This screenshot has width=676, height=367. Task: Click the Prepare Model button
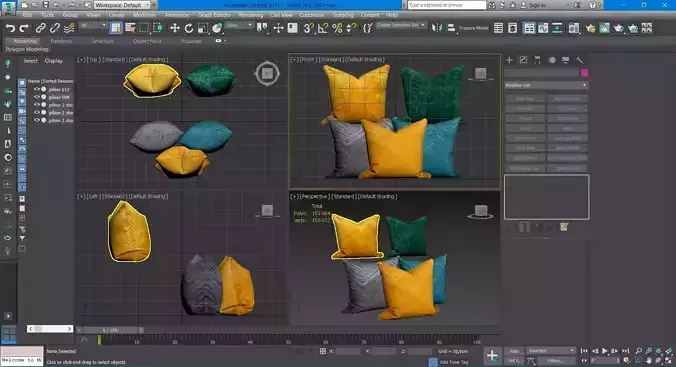(473, 28)
